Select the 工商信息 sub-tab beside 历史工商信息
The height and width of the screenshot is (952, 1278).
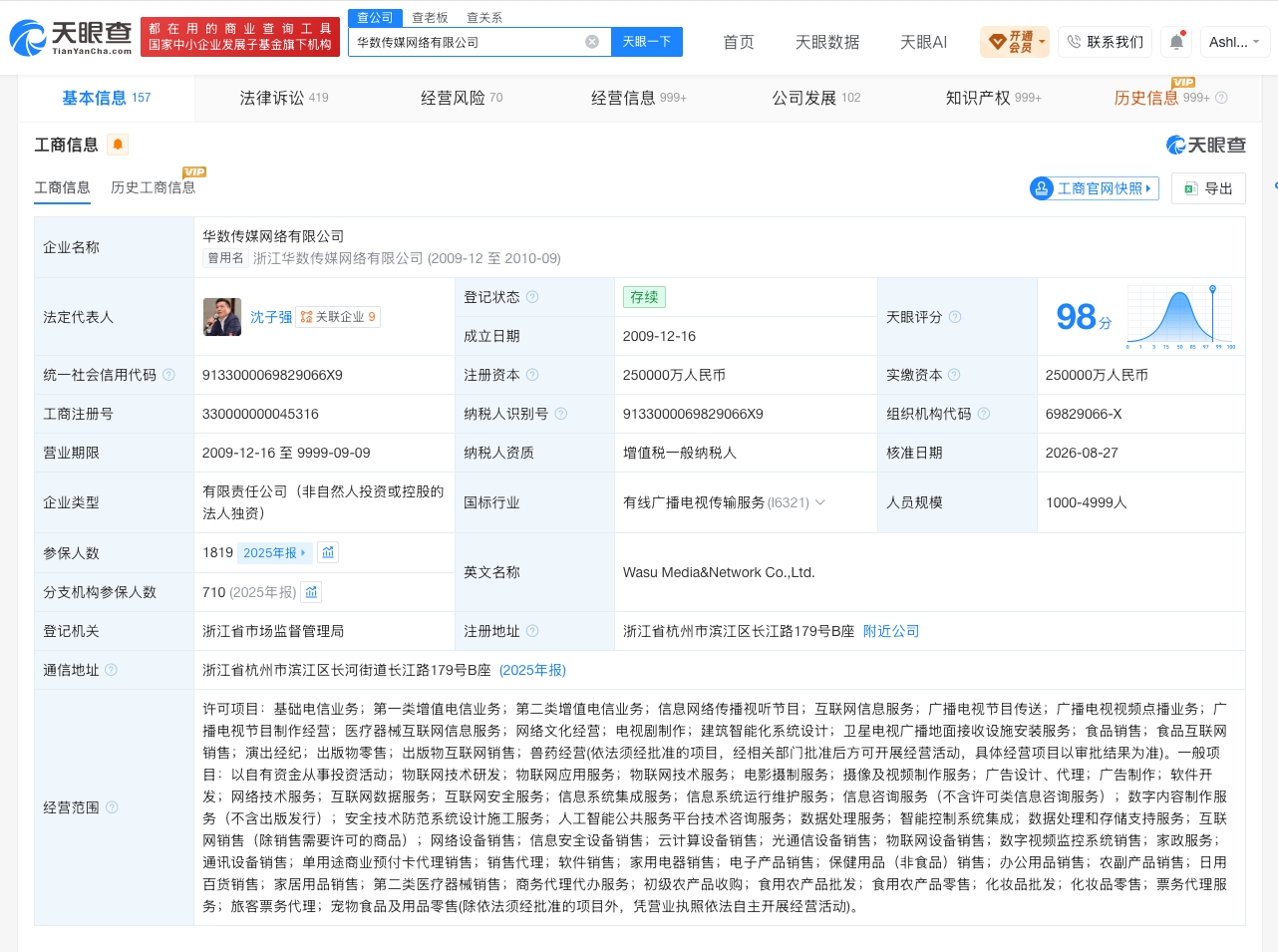(x=63, y=187)
